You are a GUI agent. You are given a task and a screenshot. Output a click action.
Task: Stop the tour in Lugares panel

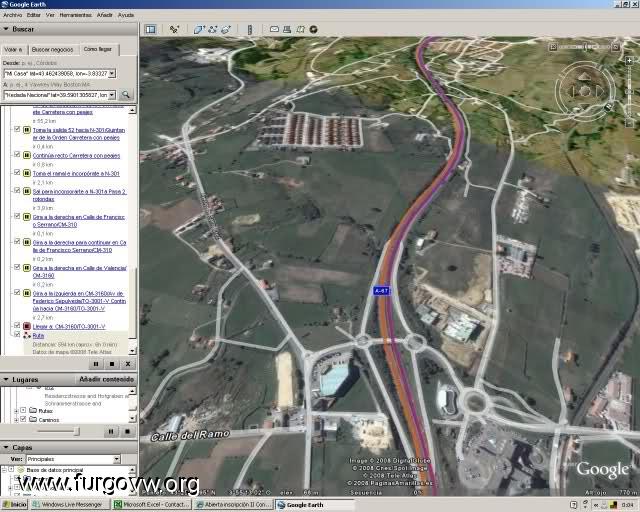[x=127, y=431]
